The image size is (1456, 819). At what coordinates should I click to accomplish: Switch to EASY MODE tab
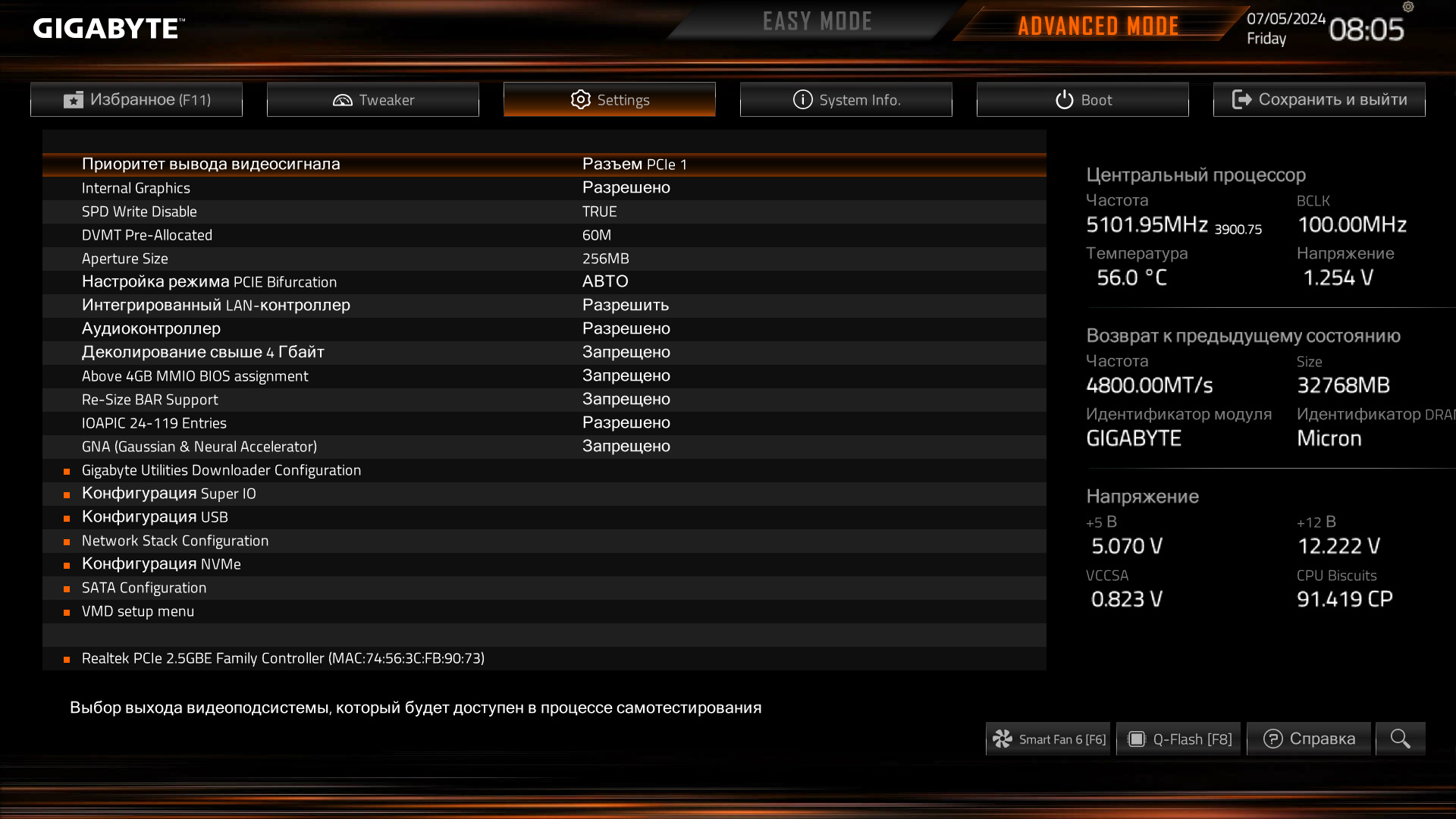pyautogui.click(x=817, y=22)
